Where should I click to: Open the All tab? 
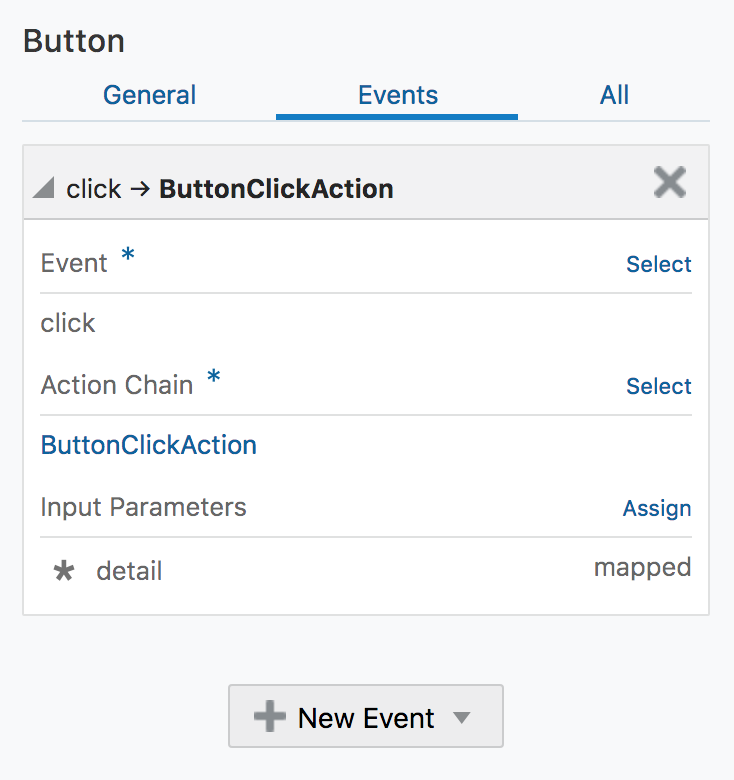(614, 96)
